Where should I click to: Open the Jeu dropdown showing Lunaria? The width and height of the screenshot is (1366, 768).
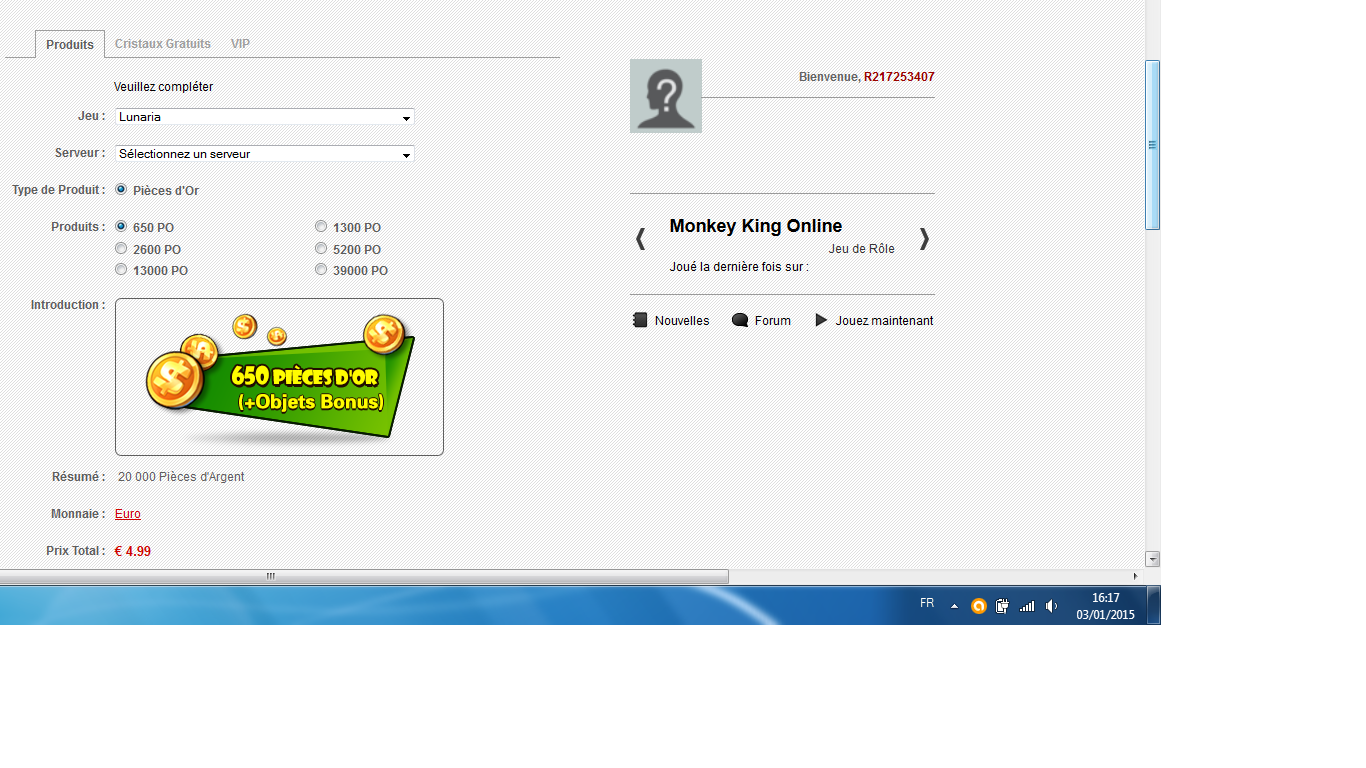[265, 117]
